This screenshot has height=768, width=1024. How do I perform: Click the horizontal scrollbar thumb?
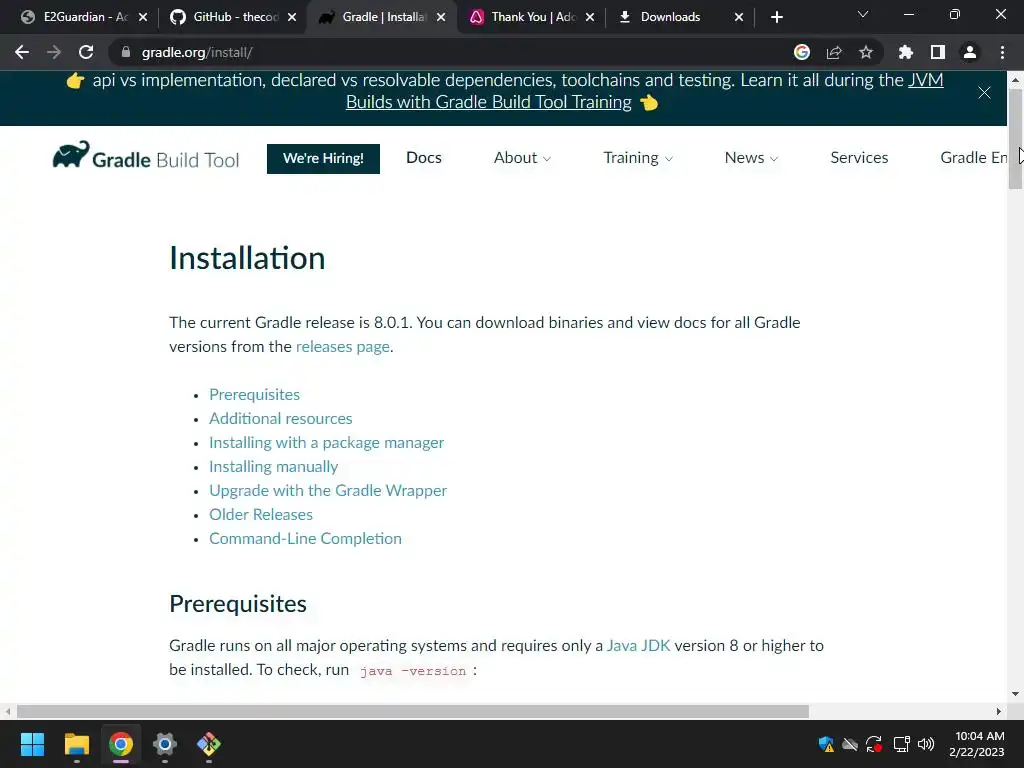pyautogui.click(x=413, y=711)
